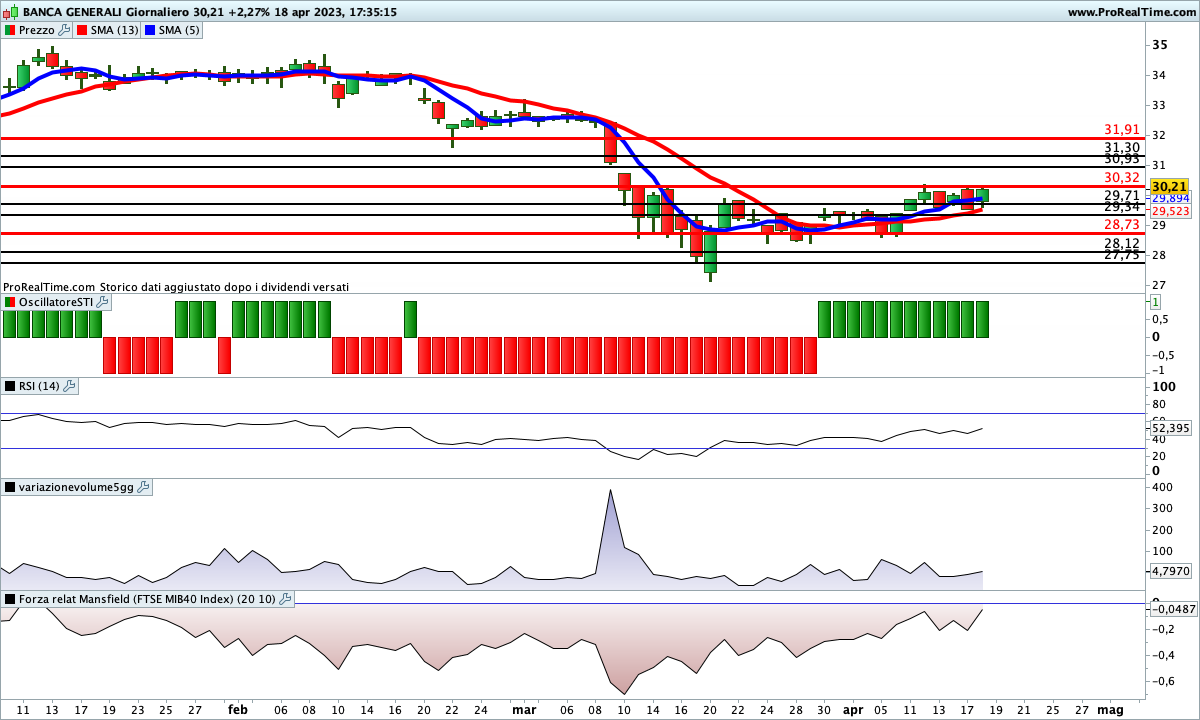Viewport: 1200px width, 720px height.
Task: Click the red 29,523 SMA value tag
Action: click(x=1170, y=211)
